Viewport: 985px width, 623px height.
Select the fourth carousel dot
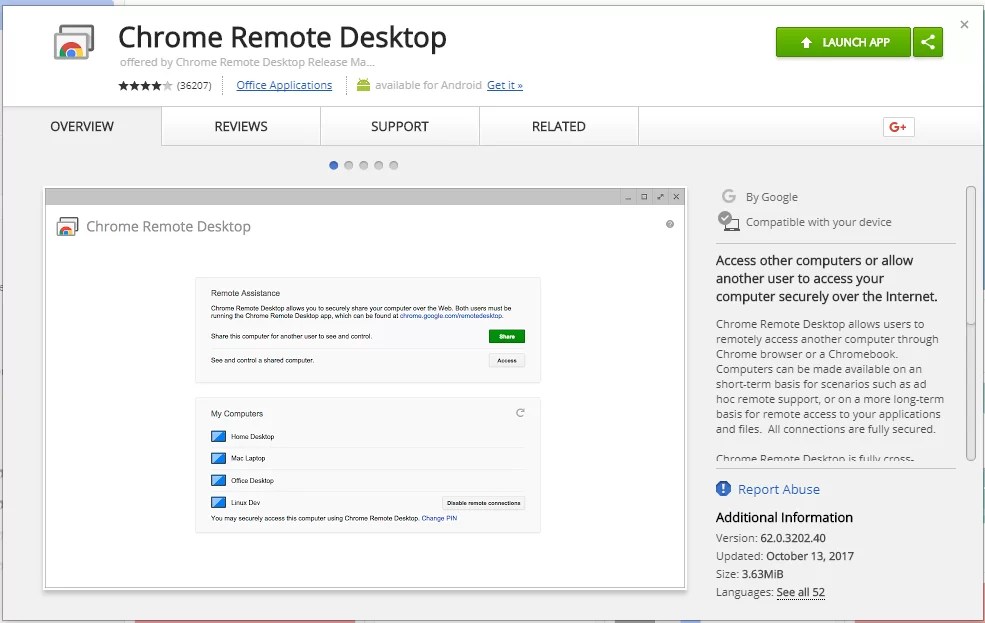click(378, 165)
